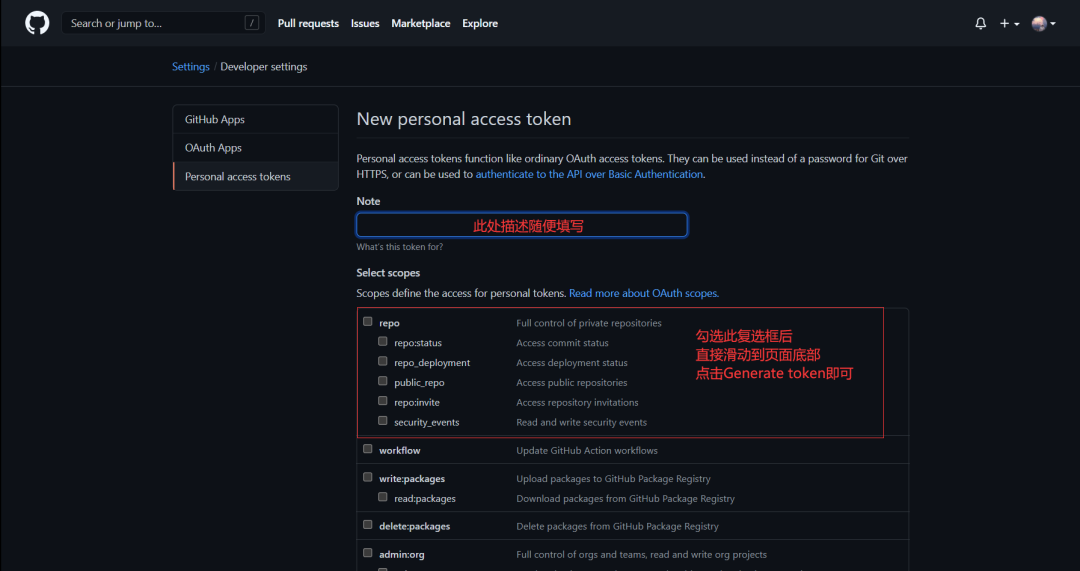Click the Access public repositories description
The image size is (1080, 571).
tap(572, 383)
